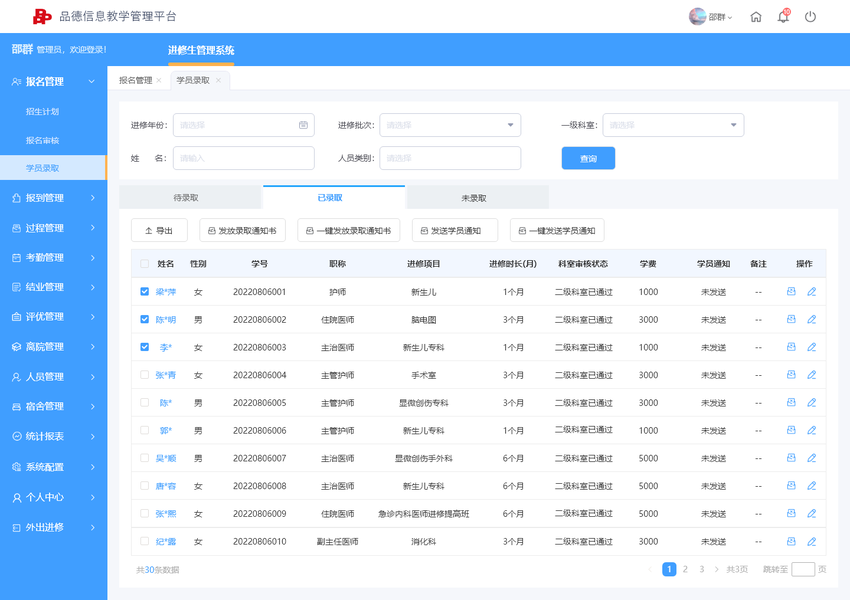
Task: Open the 一级科室 dropdown
Action: coord(673,125)
